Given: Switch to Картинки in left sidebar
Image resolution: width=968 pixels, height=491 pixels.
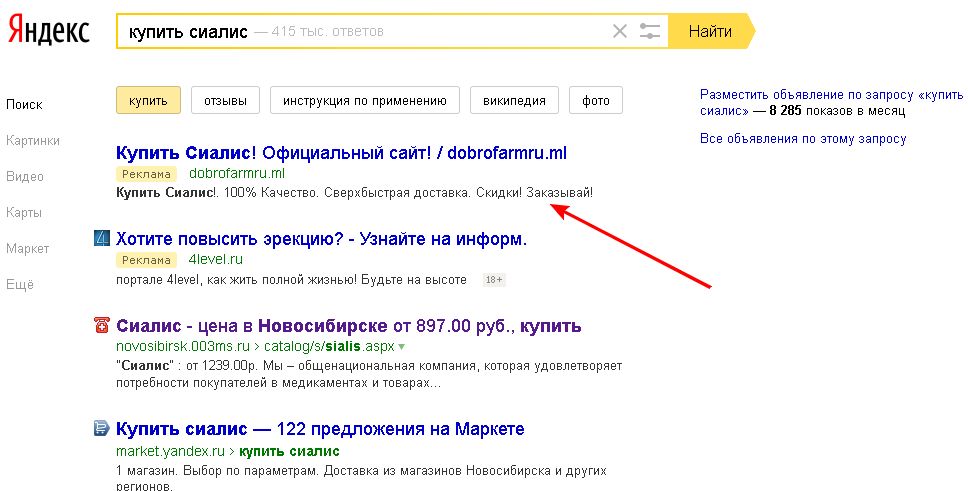Looking at the screenshot, I should pyautogui.click(x=33, y=141).
